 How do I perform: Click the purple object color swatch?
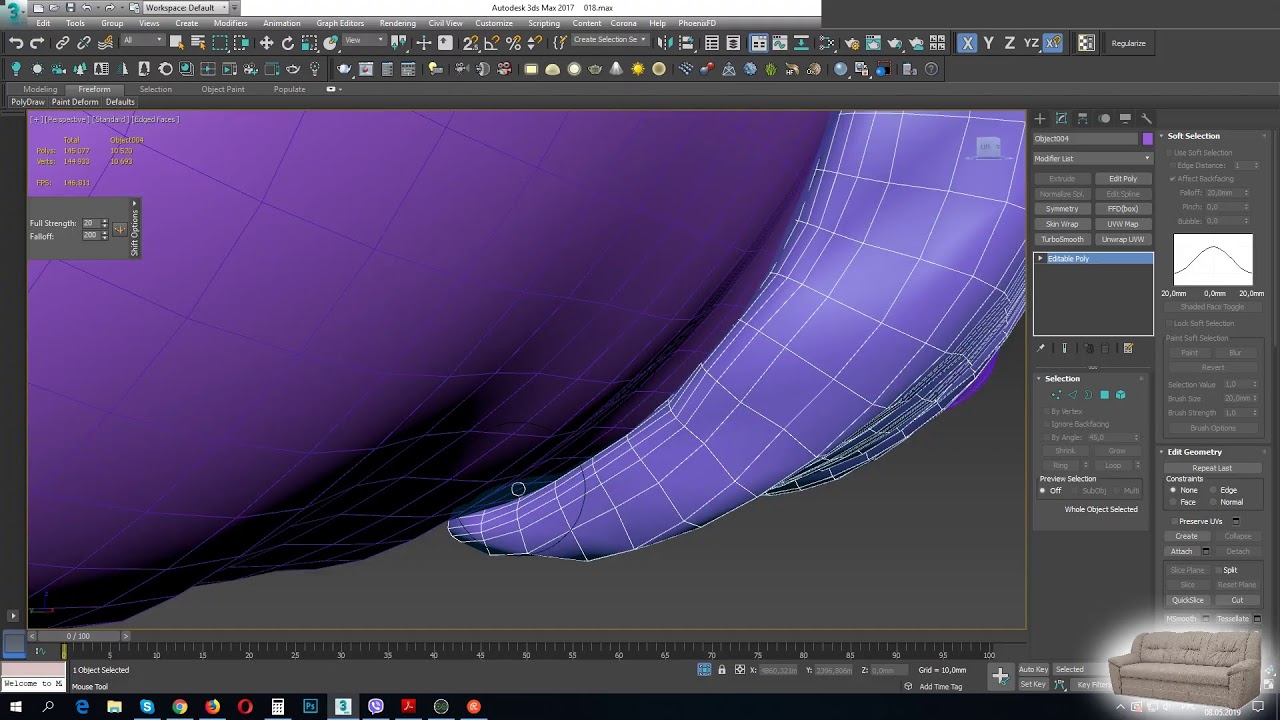coord(1147,139)
